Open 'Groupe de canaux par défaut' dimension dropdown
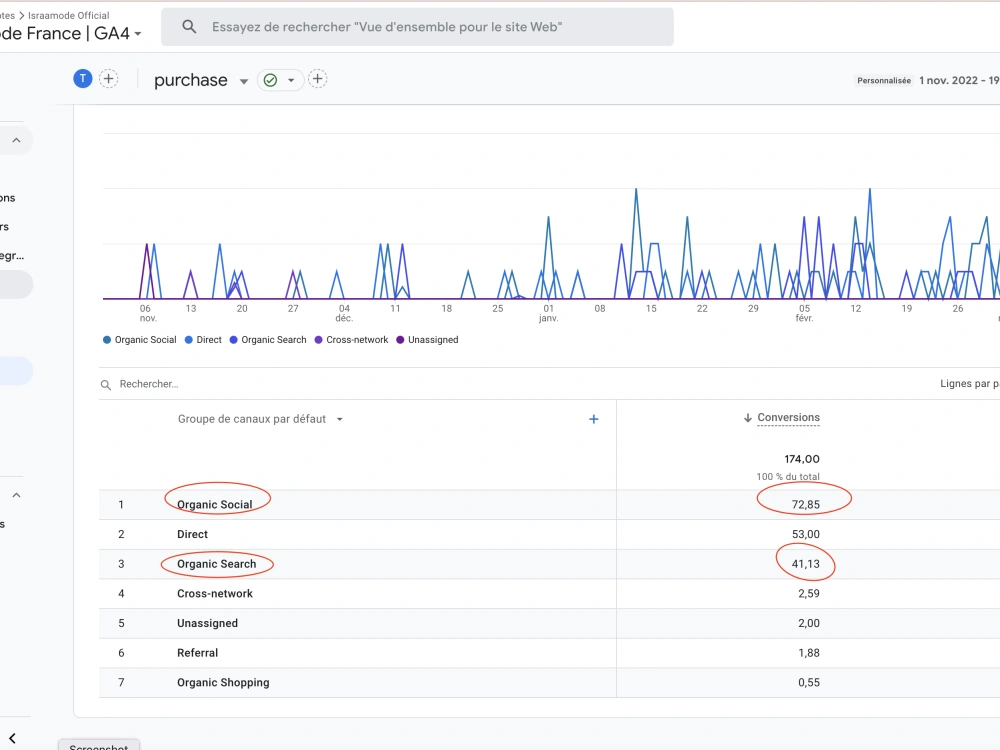1000x750 pixels. (x=260, y=419)
